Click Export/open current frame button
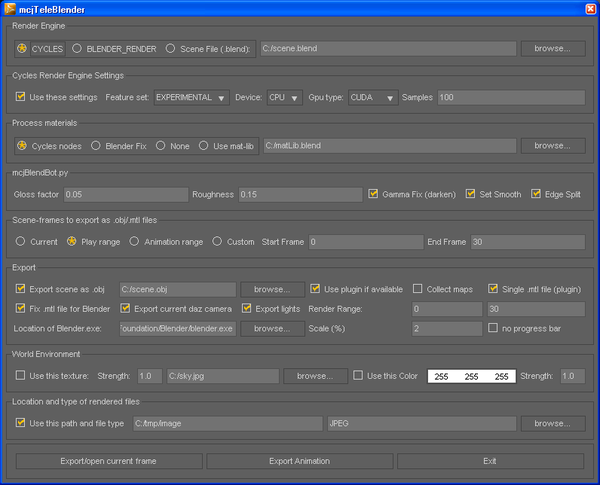Screen dimensions: 600x485 tap(109, 461)
